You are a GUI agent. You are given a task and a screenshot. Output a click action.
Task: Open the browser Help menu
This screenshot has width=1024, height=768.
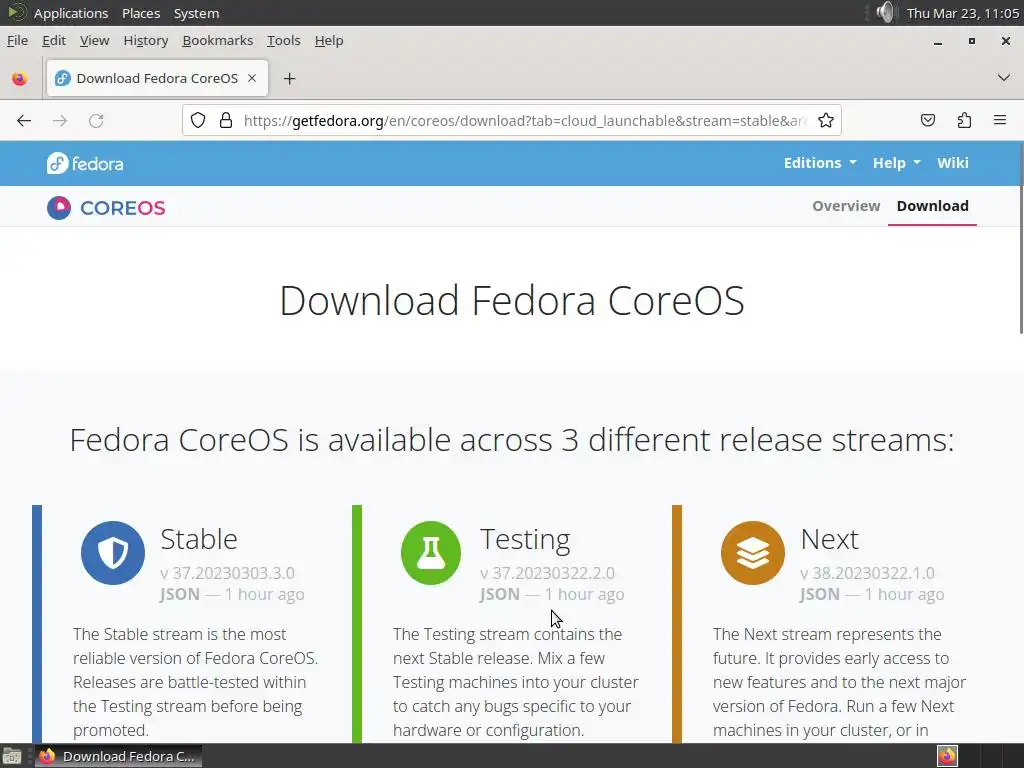pos(328,40)
